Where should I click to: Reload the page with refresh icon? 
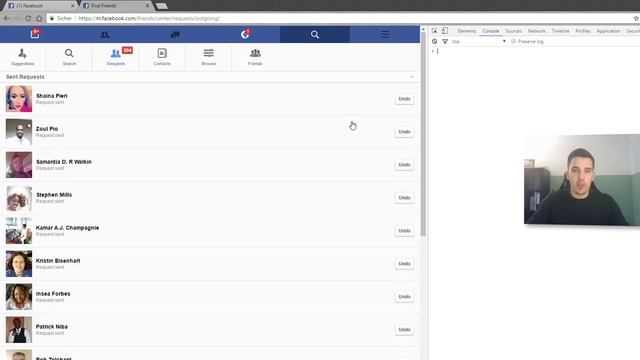(28, 18)
